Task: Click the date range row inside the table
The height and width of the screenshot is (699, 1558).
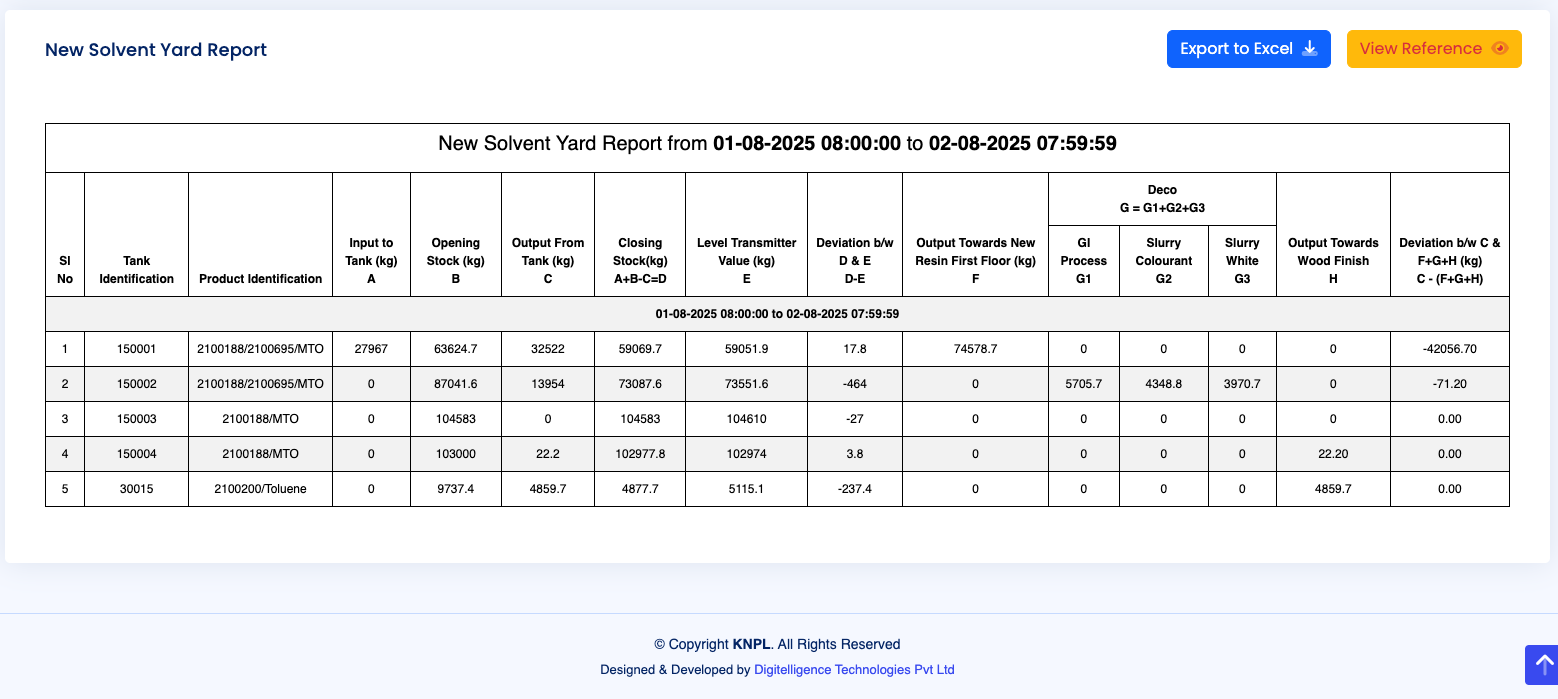Action: point(779,313)
